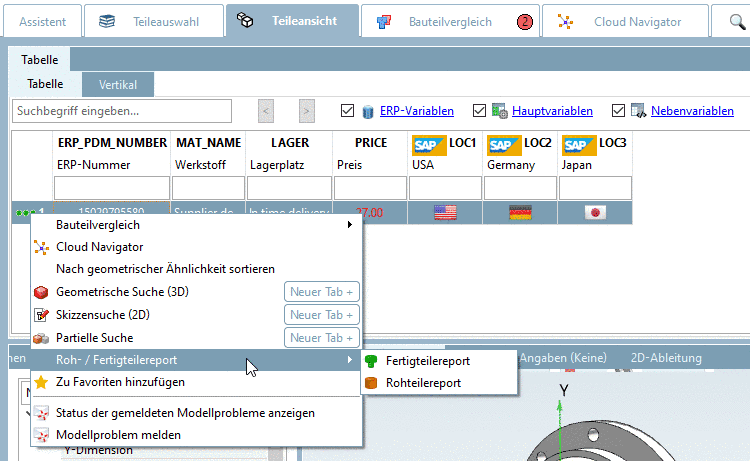750x461 pixels.
Task: Click the Japan filter field
Action: (x=595, y=188)
